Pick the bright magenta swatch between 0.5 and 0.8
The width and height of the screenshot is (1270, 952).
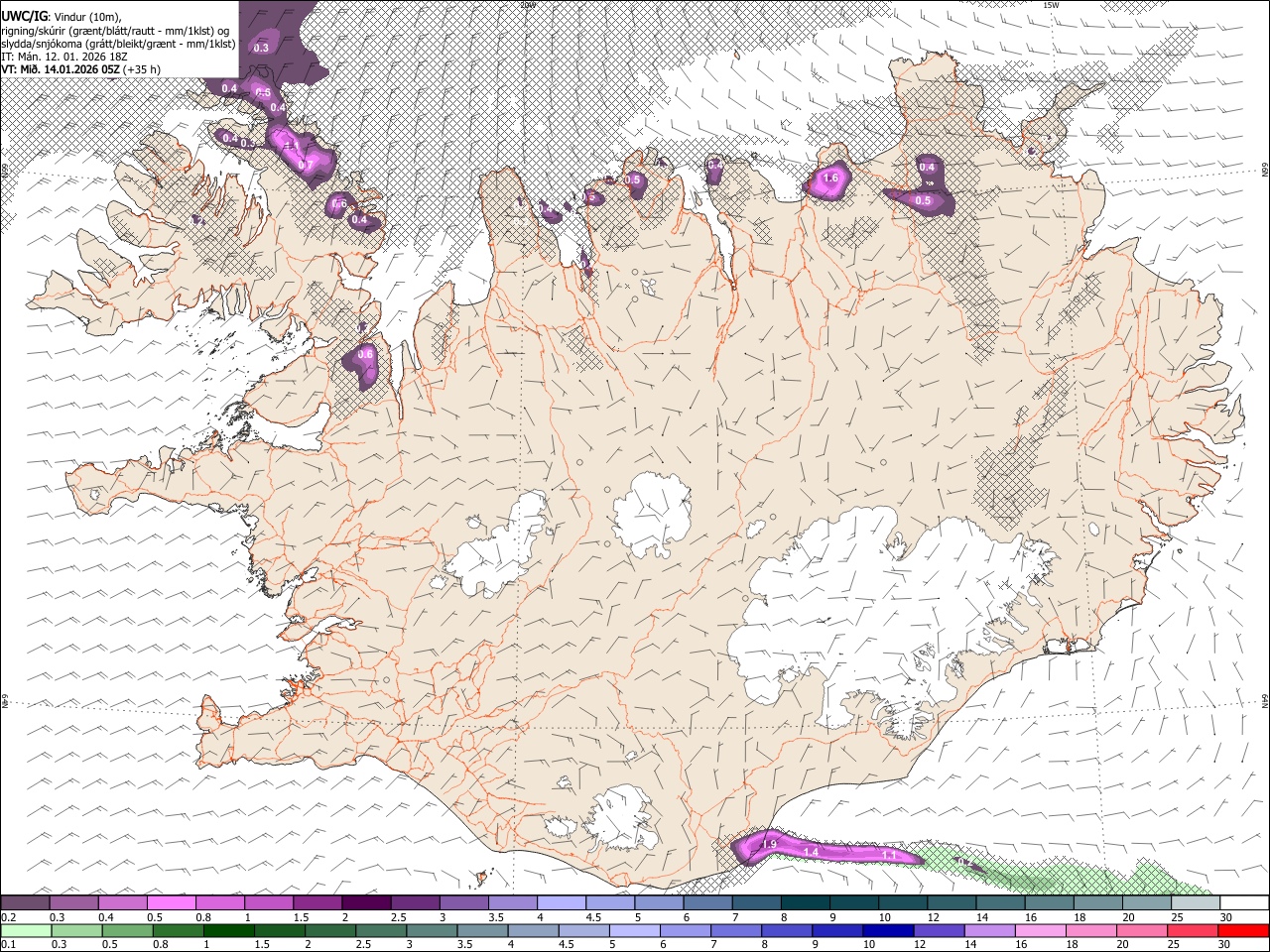coord(171,902)
